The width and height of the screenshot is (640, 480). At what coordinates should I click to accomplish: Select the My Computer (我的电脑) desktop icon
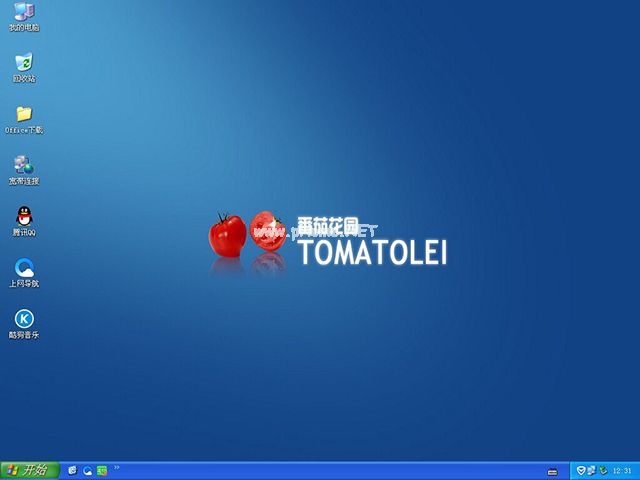click(24, 12)
